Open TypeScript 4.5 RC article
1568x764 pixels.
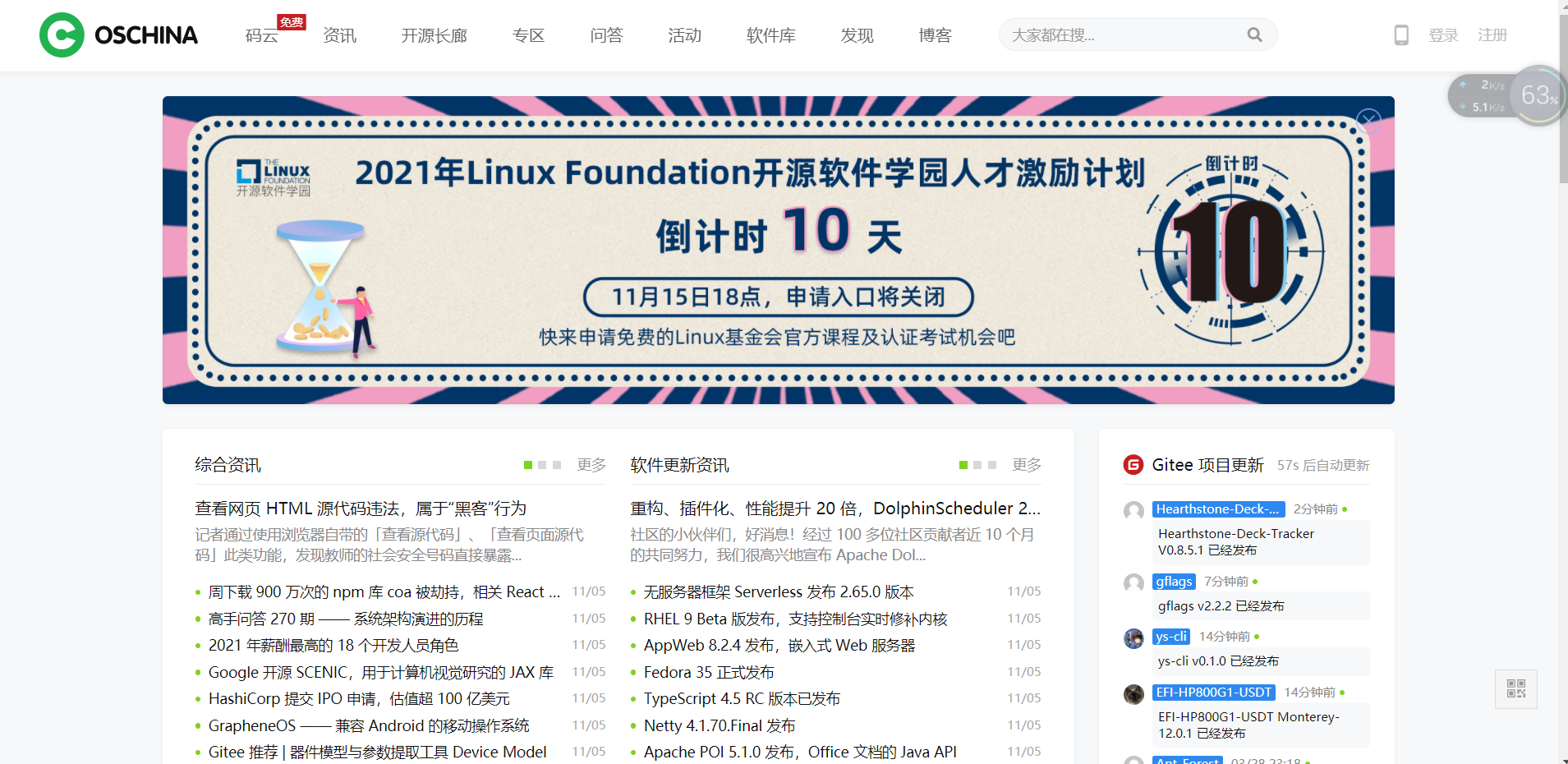click(x=742, y=699)
